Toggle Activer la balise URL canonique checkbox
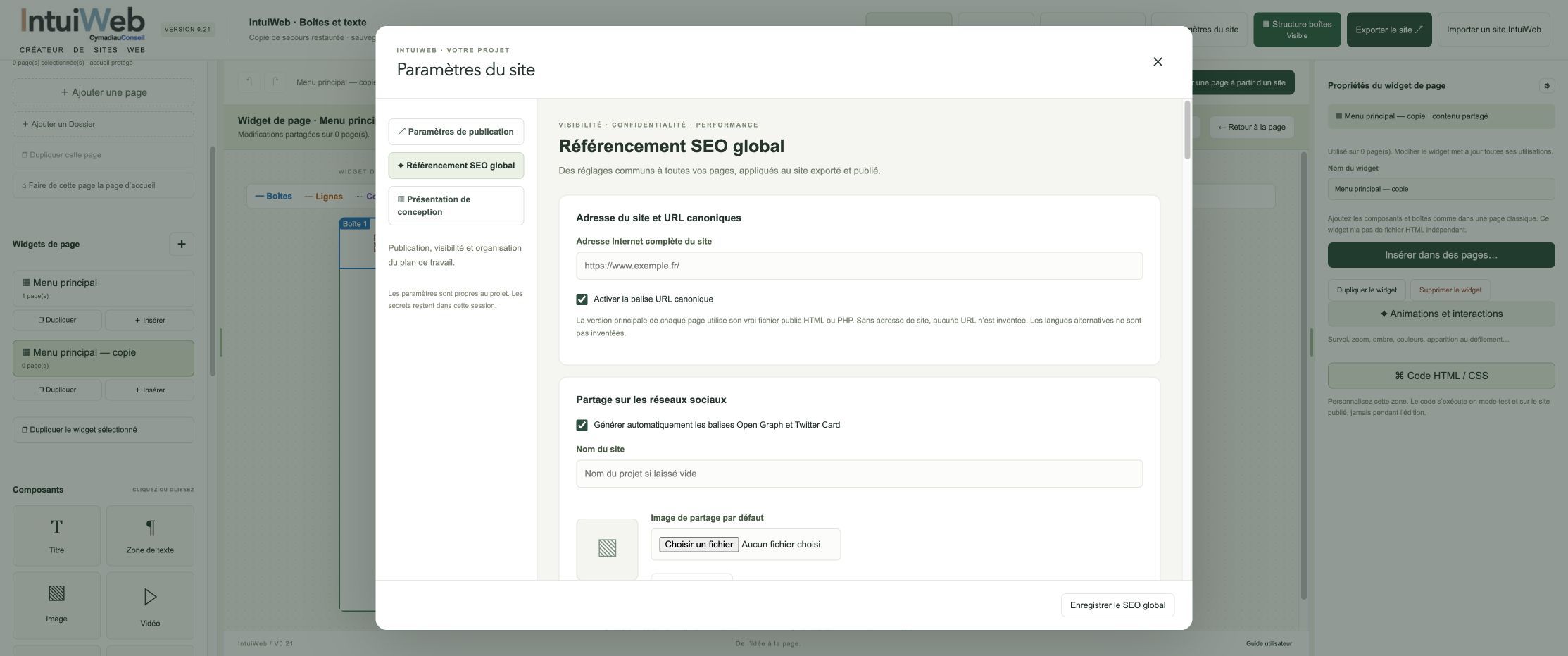The width and height of the screenshot is (1568, 656). point(582,299)
